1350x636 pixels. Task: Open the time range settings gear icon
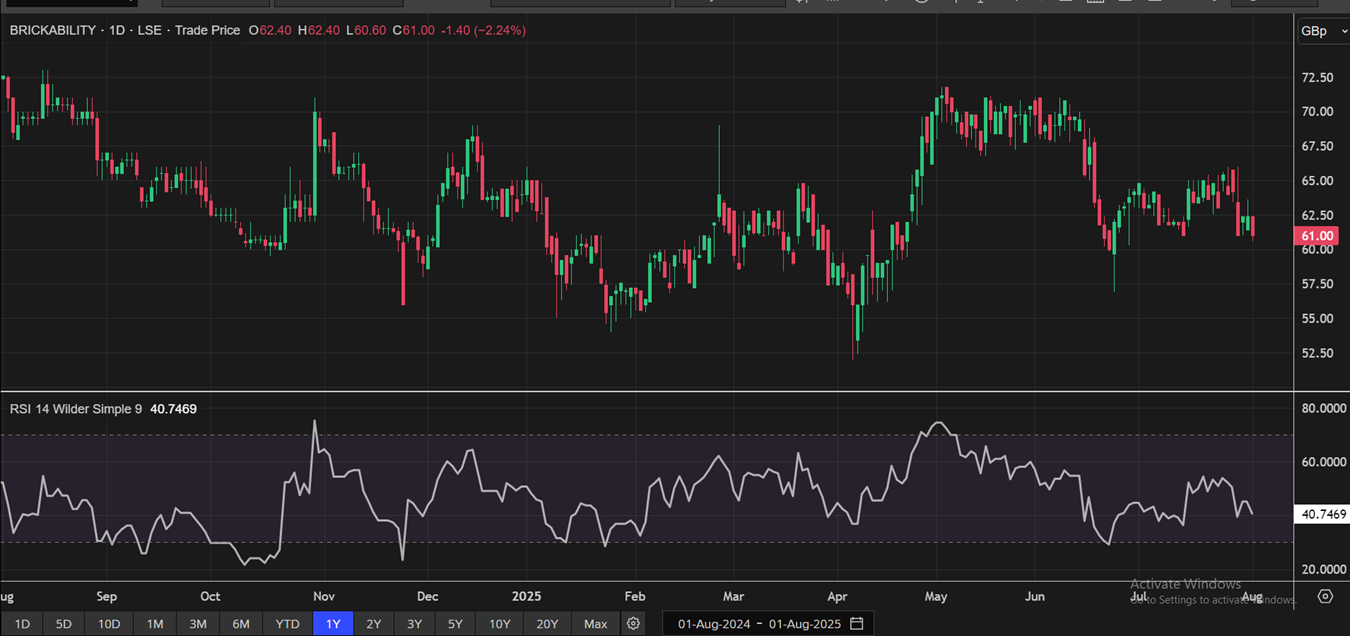(633, 624)
